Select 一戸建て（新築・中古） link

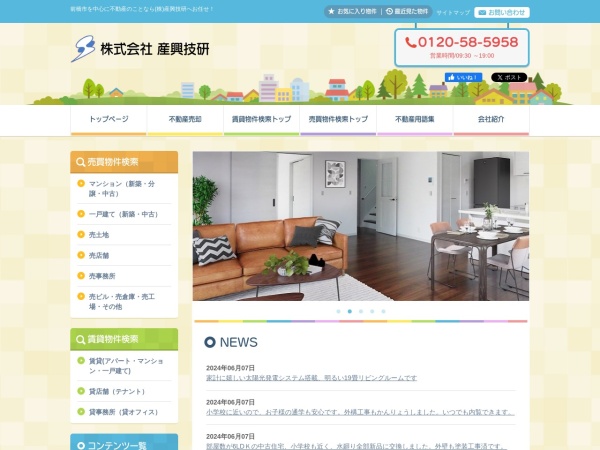(x=123, y=214)
